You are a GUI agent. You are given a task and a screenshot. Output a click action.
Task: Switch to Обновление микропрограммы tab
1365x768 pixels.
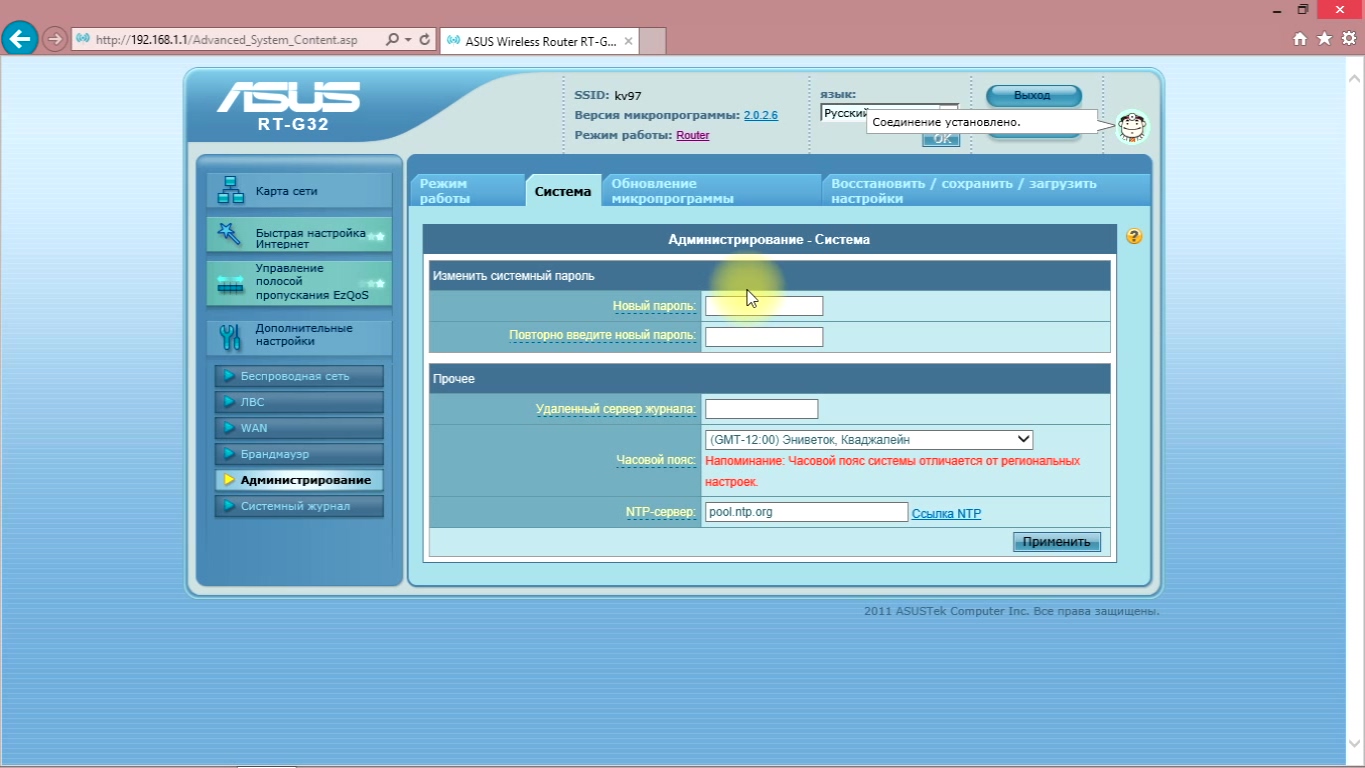pos(711,191)
